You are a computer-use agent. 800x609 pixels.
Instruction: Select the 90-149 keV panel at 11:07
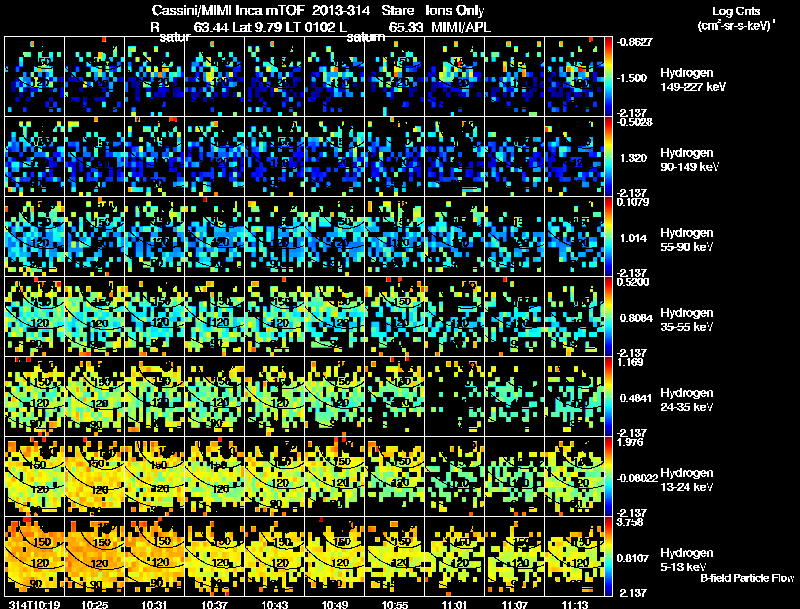pos(515,157)
